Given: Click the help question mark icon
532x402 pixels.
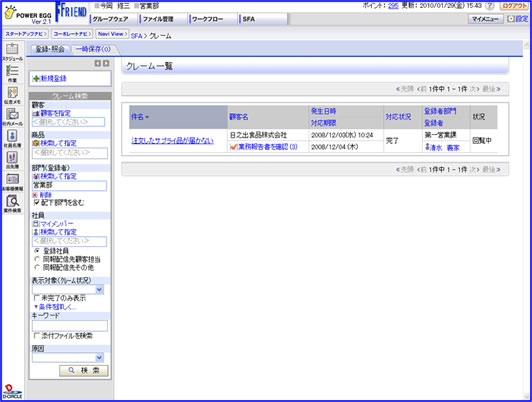Looking at the screenshot, I should (490, 6).
